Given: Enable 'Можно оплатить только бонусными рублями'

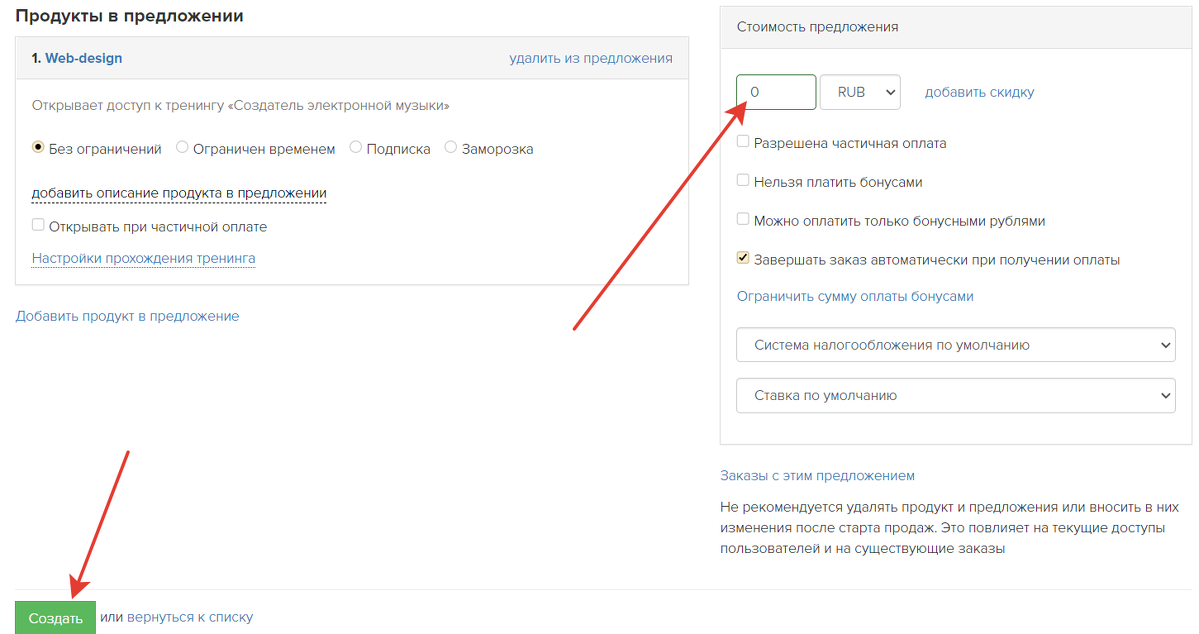Looking at the screenshot, I should (742, 219).
